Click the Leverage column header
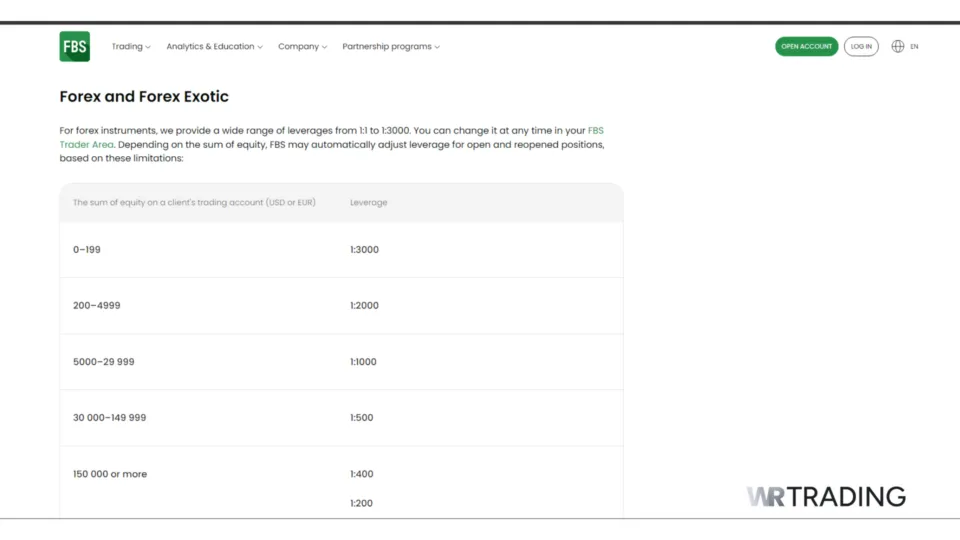Screen dimensions: 960x540 368,203
